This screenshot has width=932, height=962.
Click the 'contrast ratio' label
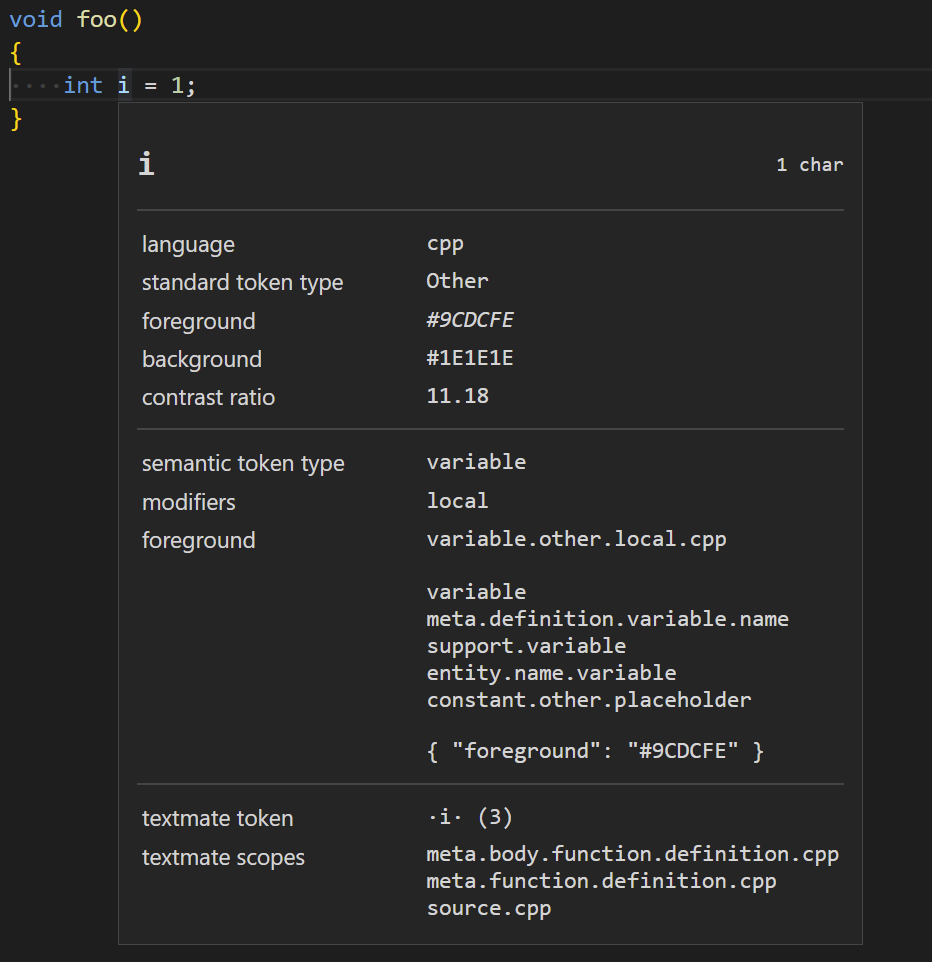pos(209,398)
